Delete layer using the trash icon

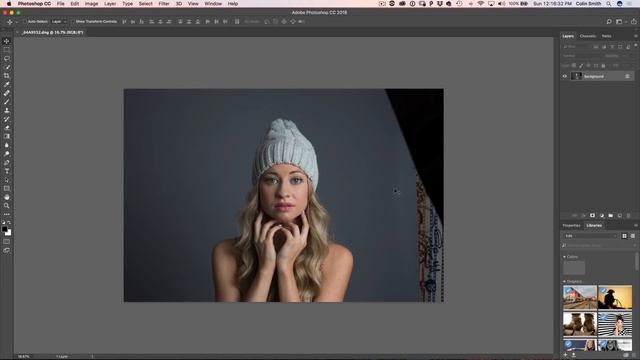(x=629, y=216)
